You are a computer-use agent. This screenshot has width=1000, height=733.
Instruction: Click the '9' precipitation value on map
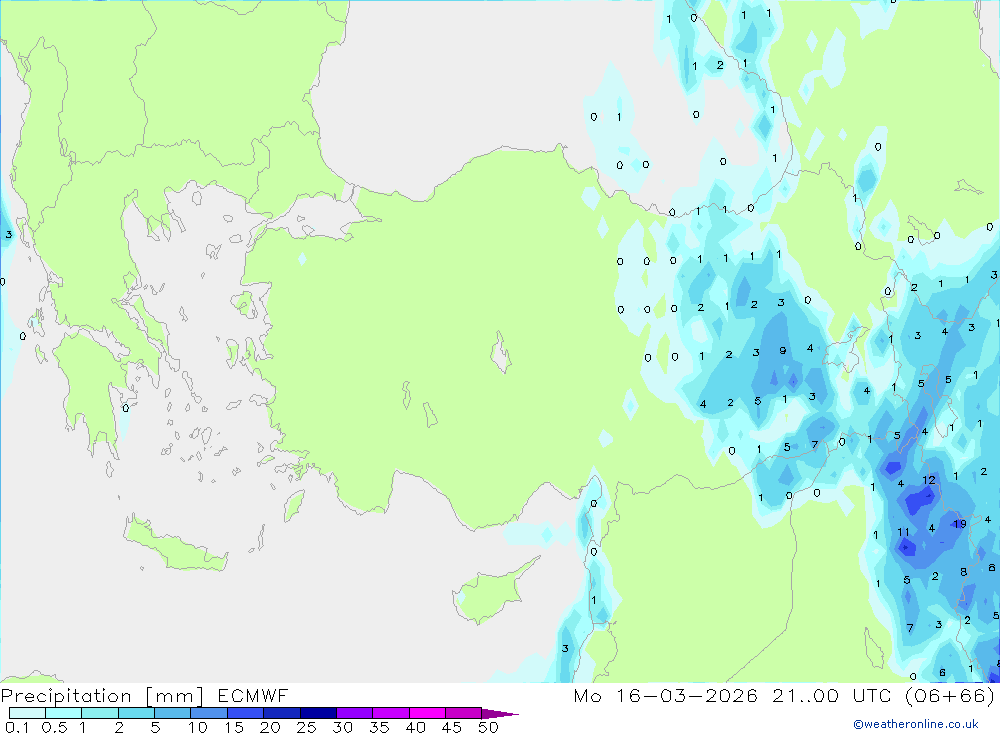click(783, 350)
